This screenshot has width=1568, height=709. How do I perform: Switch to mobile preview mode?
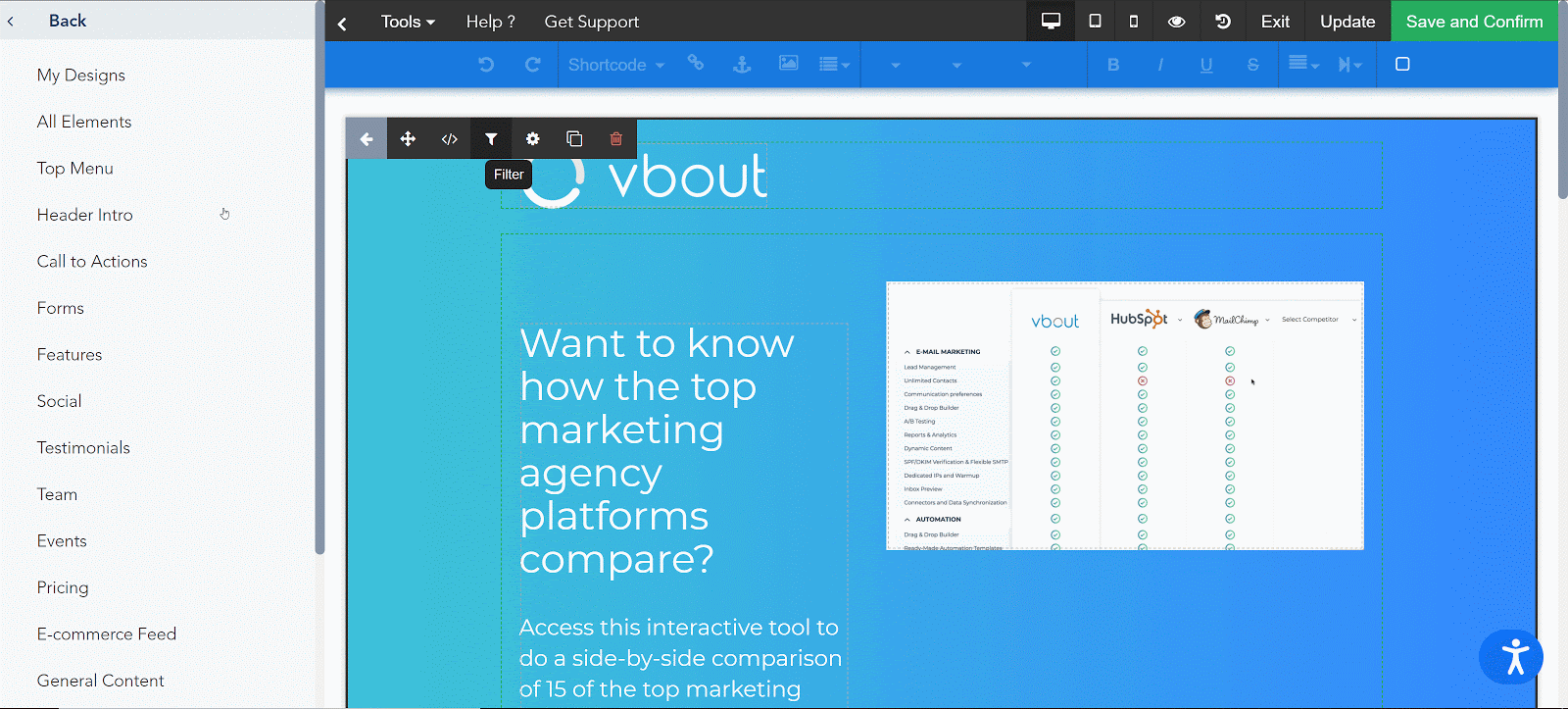pos(1134,21)
